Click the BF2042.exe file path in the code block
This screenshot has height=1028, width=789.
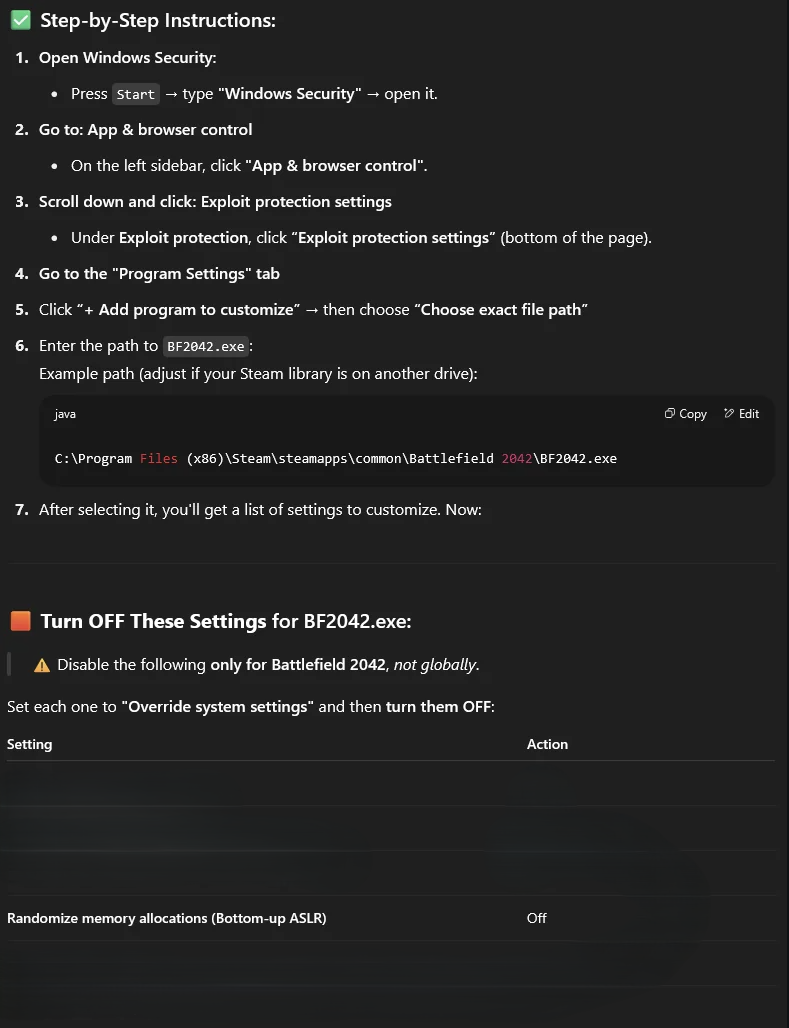335,458
